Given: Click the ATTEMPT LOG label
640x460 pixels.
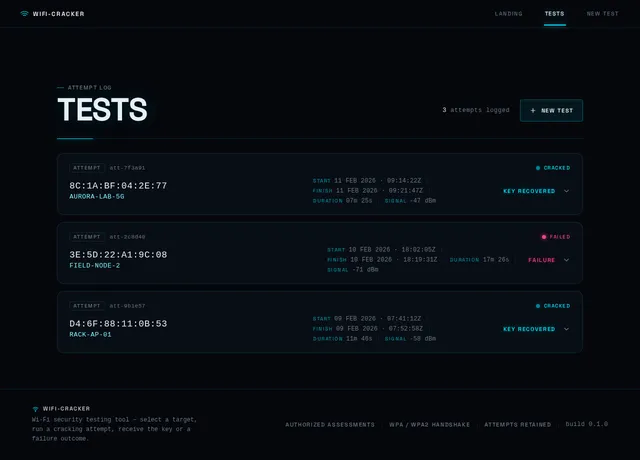Looking at the screenshot, I should tap(89, 87).
